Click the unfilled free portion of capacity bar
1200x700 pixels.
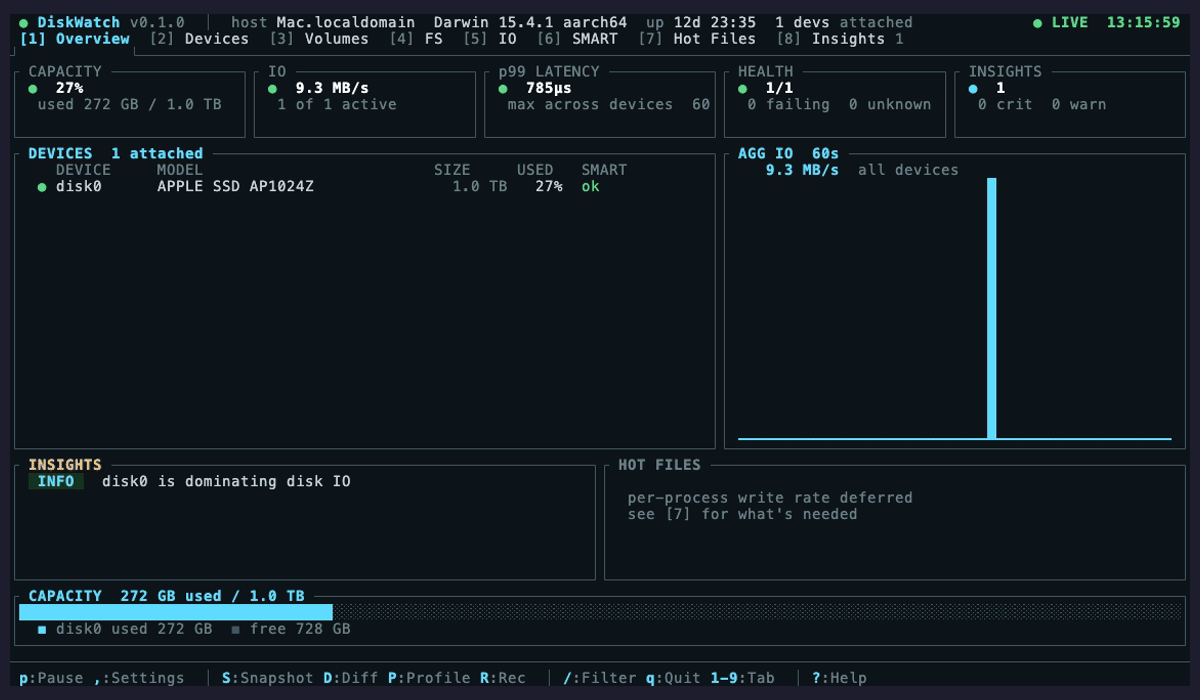click(x=757, y=612)
